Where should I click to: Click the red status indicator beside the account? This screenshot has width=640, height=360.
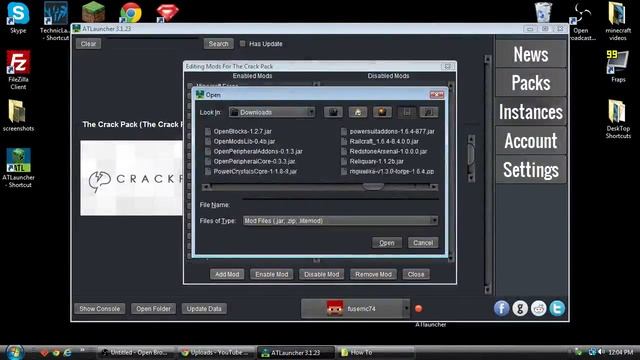(418, 309)
